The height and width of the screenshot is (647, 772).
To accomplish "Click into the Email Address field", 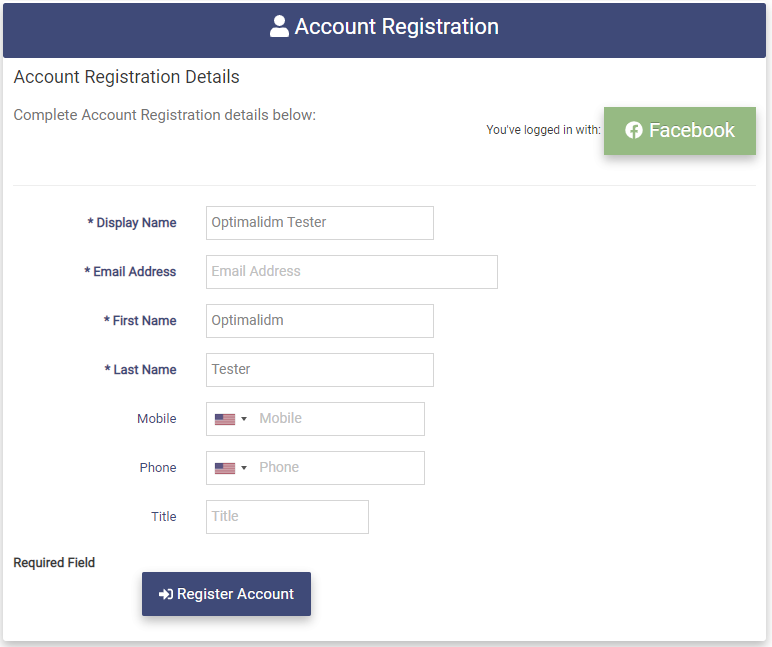I will (351, 272).
